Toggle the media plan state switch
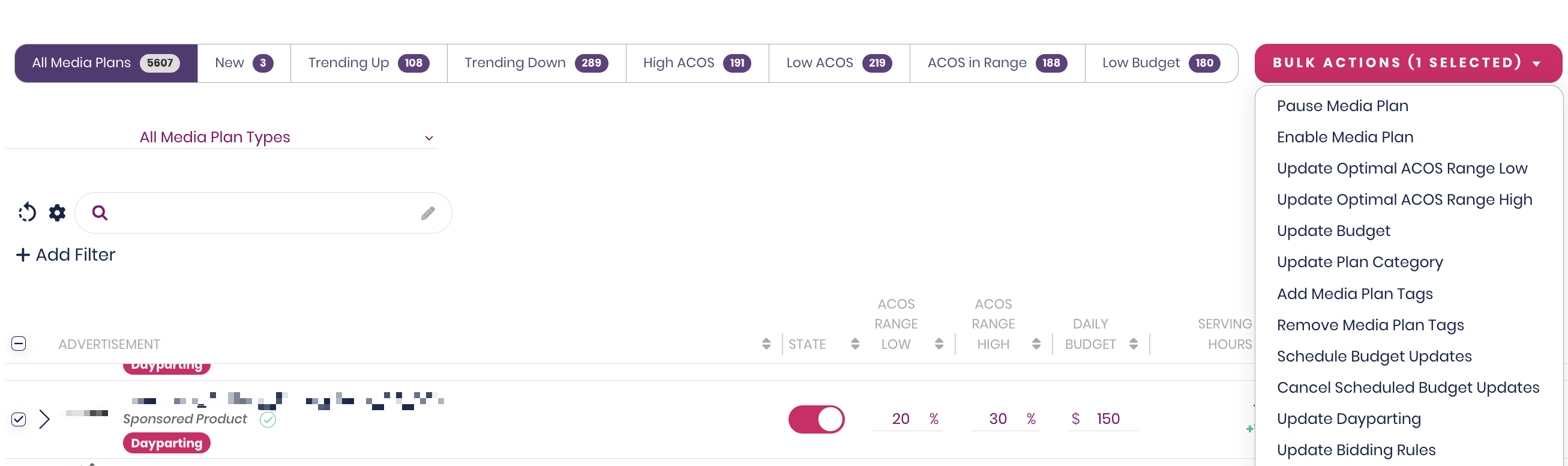This screenshot has width=1568, height=466. [816, 419]
